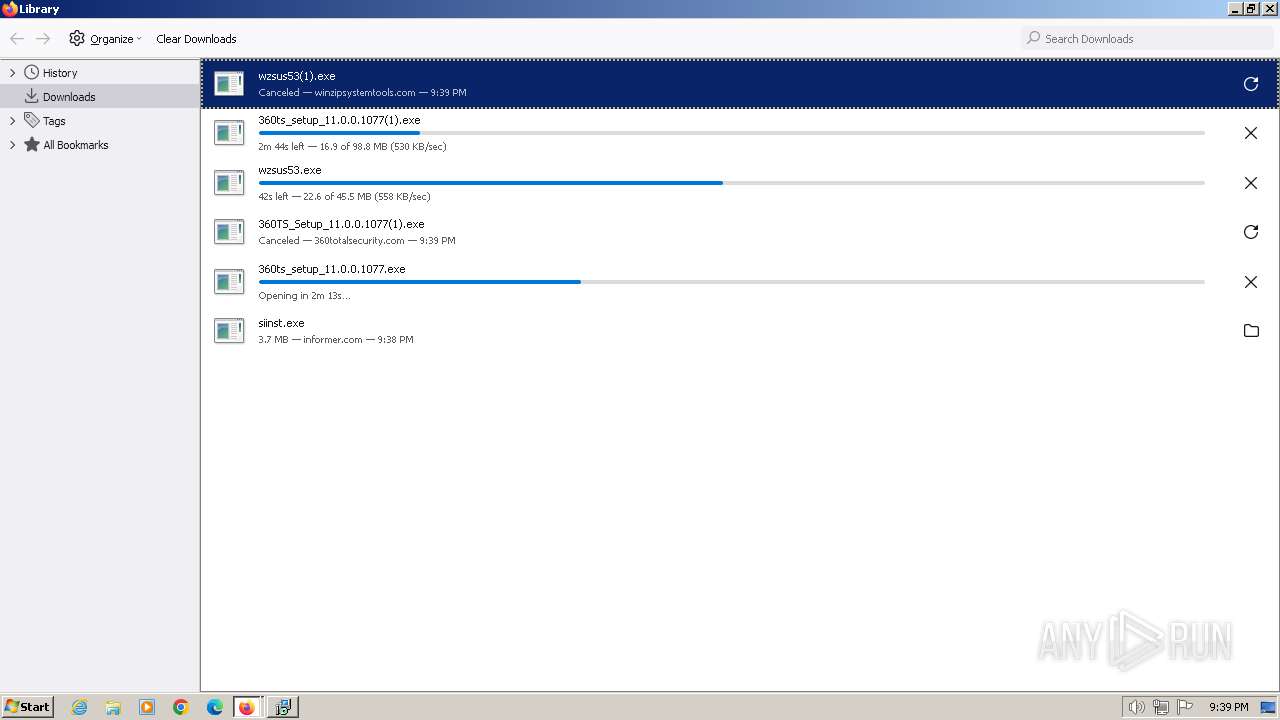Click the 360ts_setup_11.0.0.1077(1).exe file icon
The height and width of the screenshot is (720, 1280).
(229, 133)
